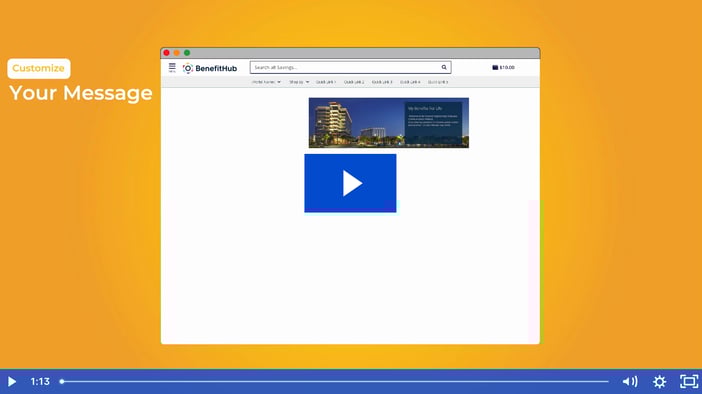The height and width of the screenshot is (394, 702).
Task: Expand the Shop by dropdown
Action: [299, 82]
